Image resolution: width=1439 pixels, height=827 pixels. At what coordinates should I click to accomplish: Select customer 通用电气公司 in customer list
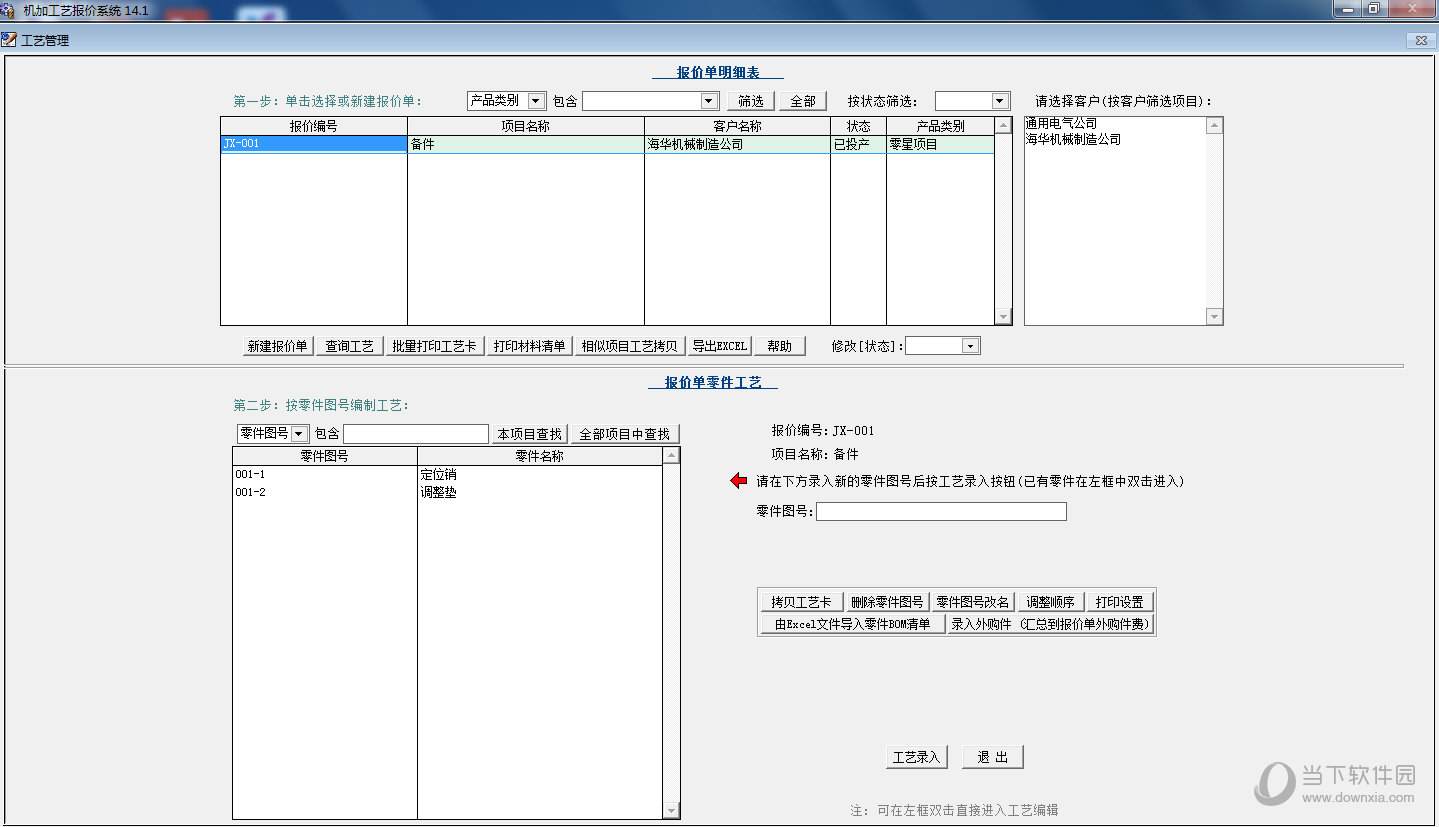(1061, 124)
